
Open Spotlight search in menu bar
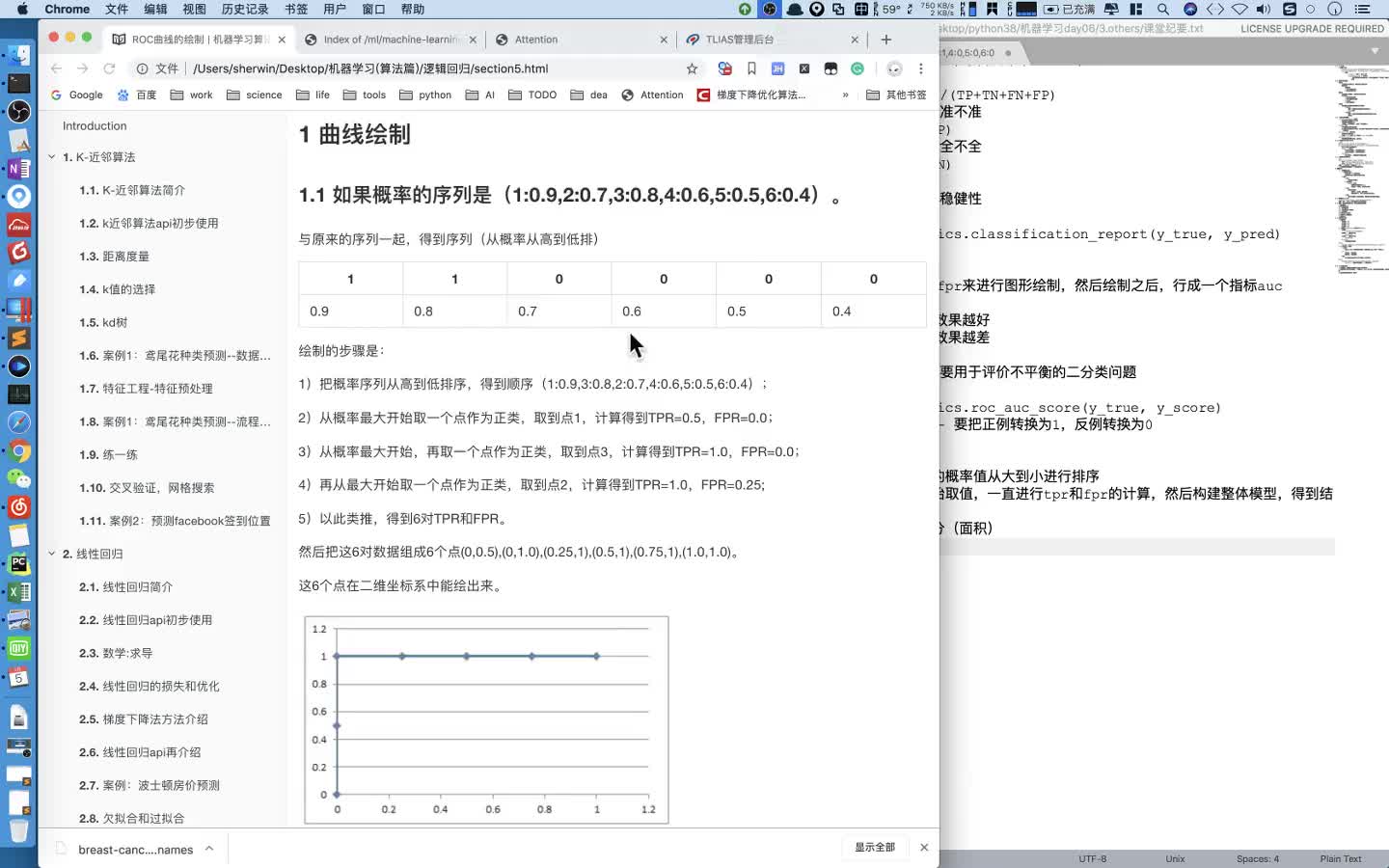tap(1163, 9)
